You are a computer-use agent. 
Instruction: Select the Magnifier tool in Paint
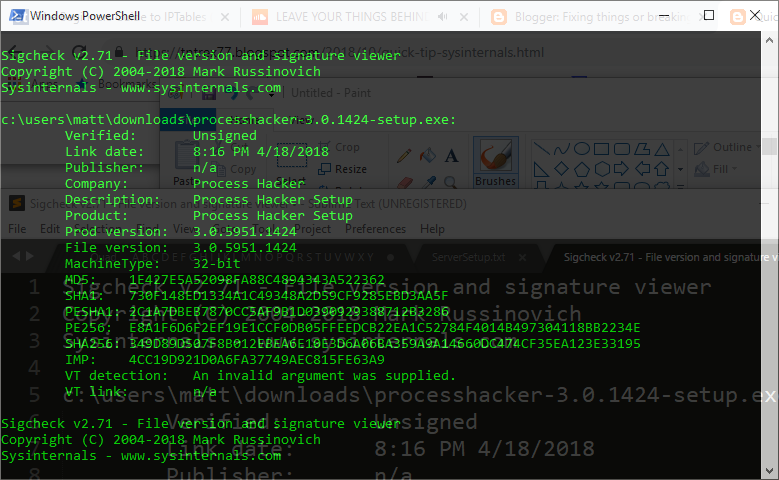451,182
